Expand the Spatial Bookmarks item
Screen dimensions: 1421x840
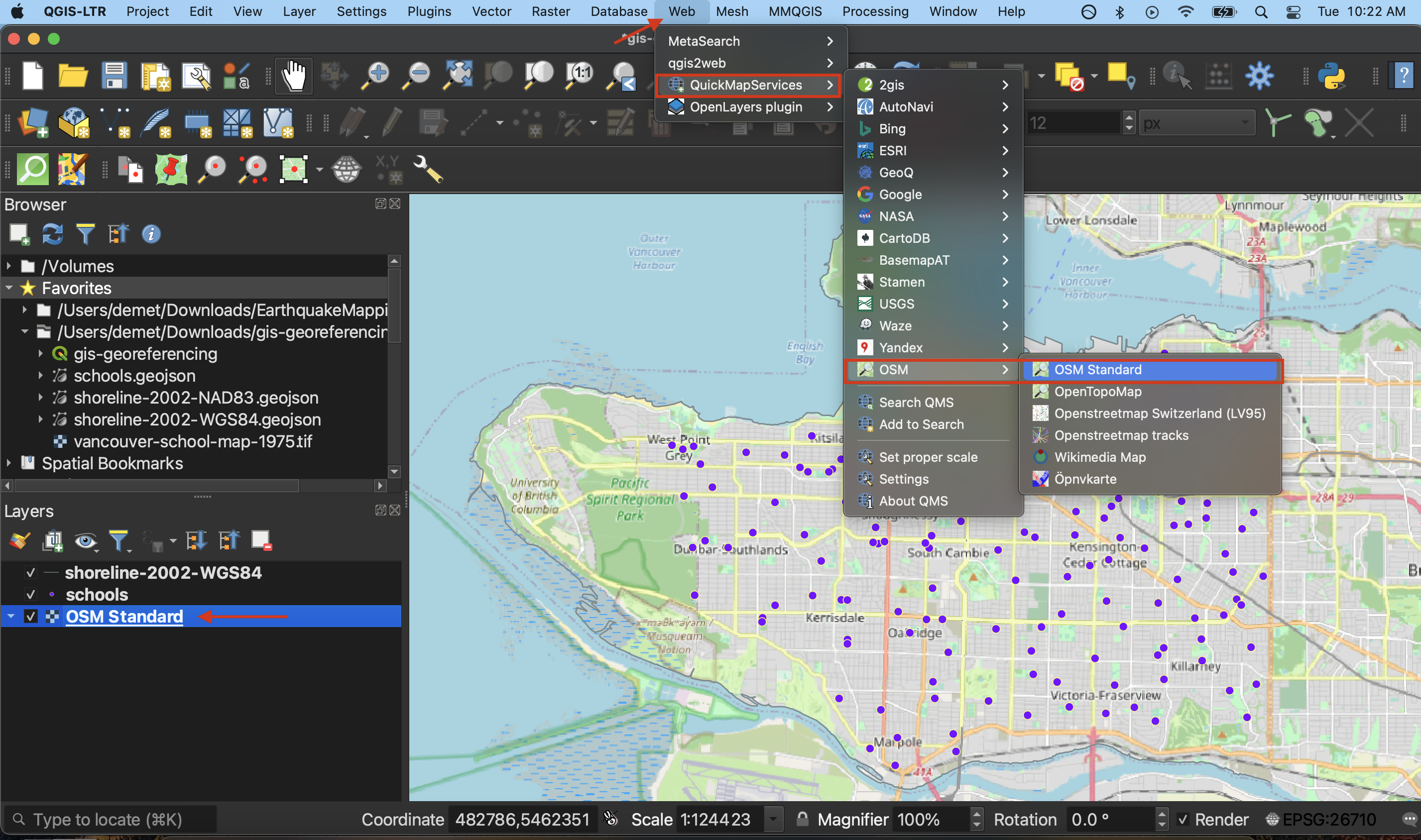[8, 463]
